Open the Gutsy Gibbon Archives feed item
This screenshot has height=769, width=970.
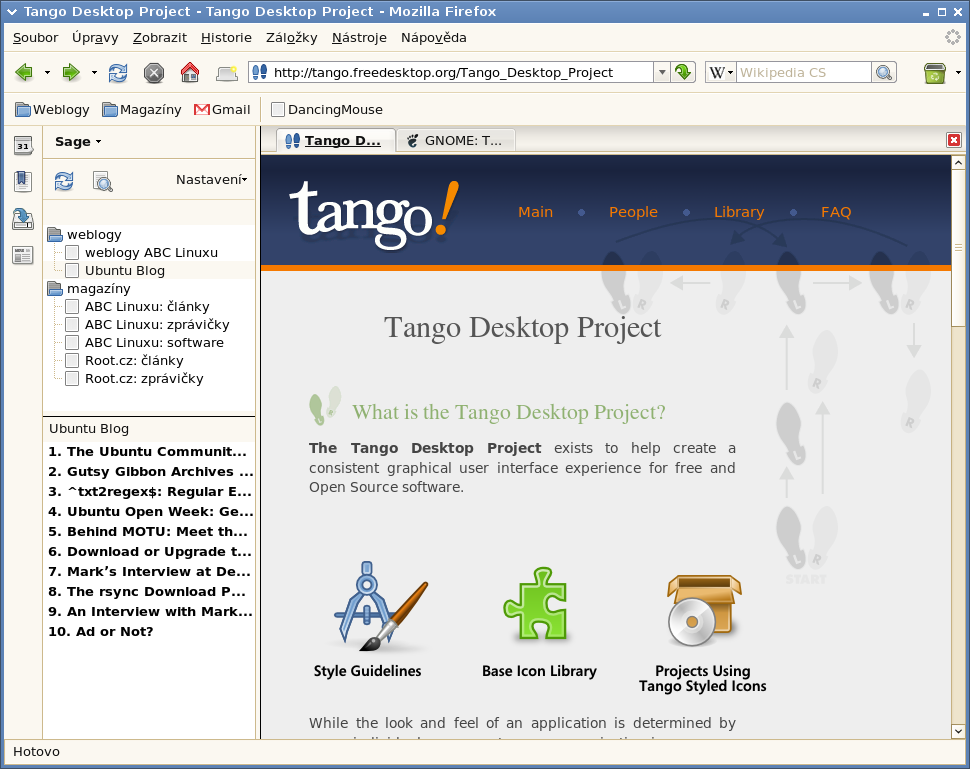click(x=150, y=472)
